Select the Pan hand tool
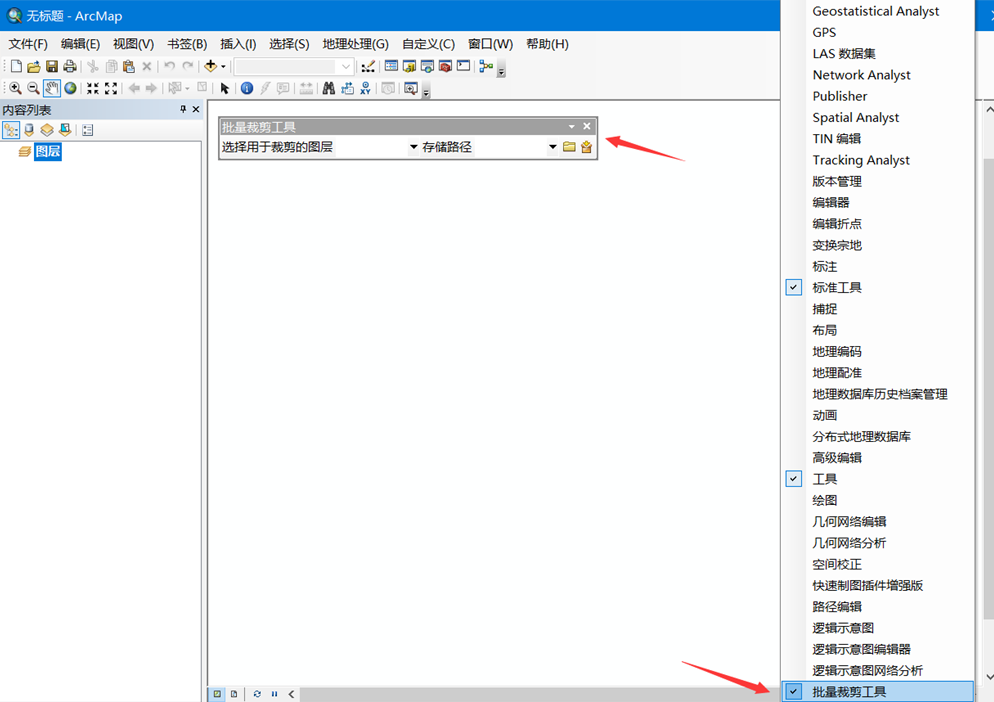 click(52, 88)
